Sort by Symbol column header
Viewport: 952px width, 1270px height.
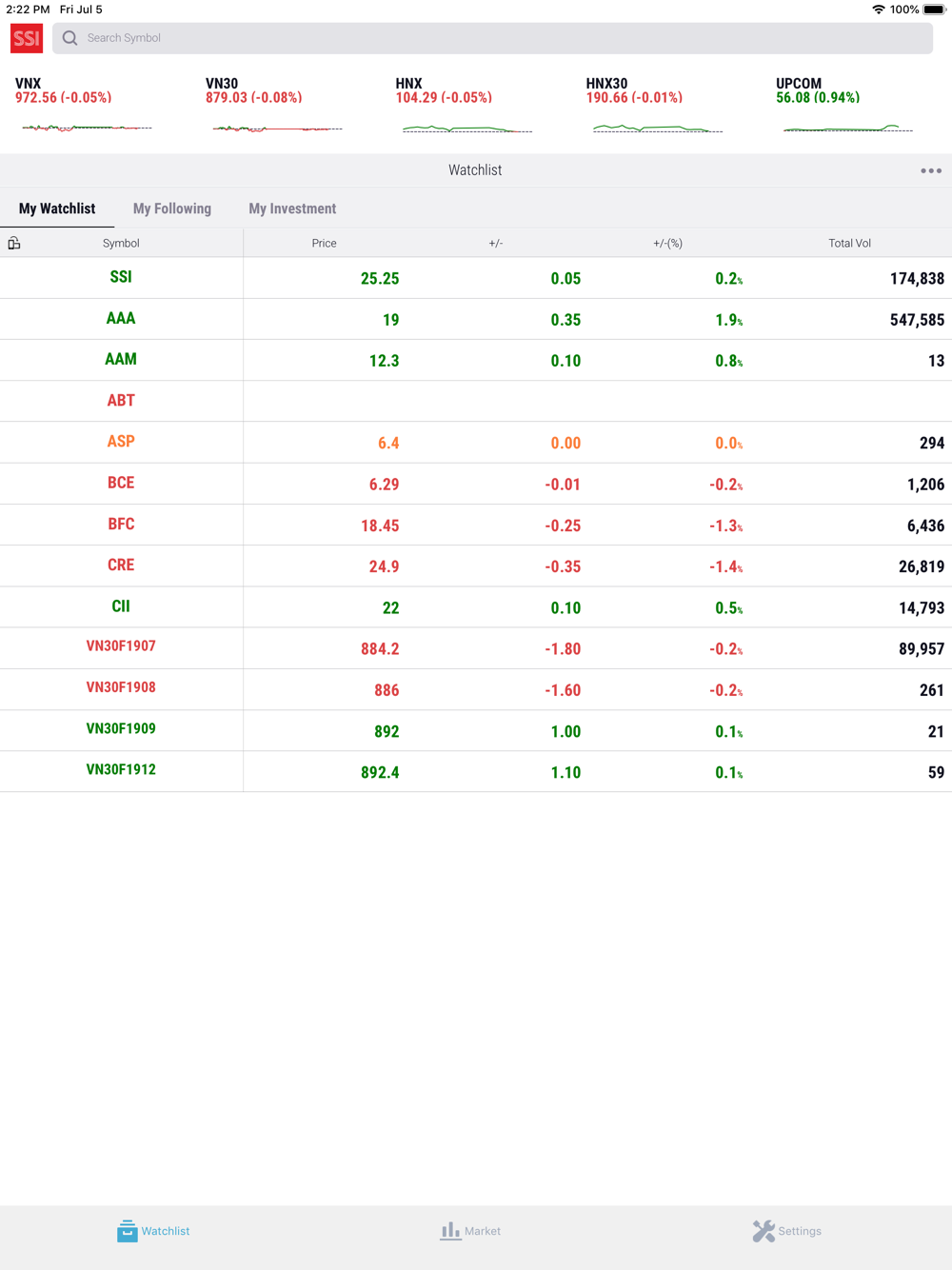tap(121, 243)
